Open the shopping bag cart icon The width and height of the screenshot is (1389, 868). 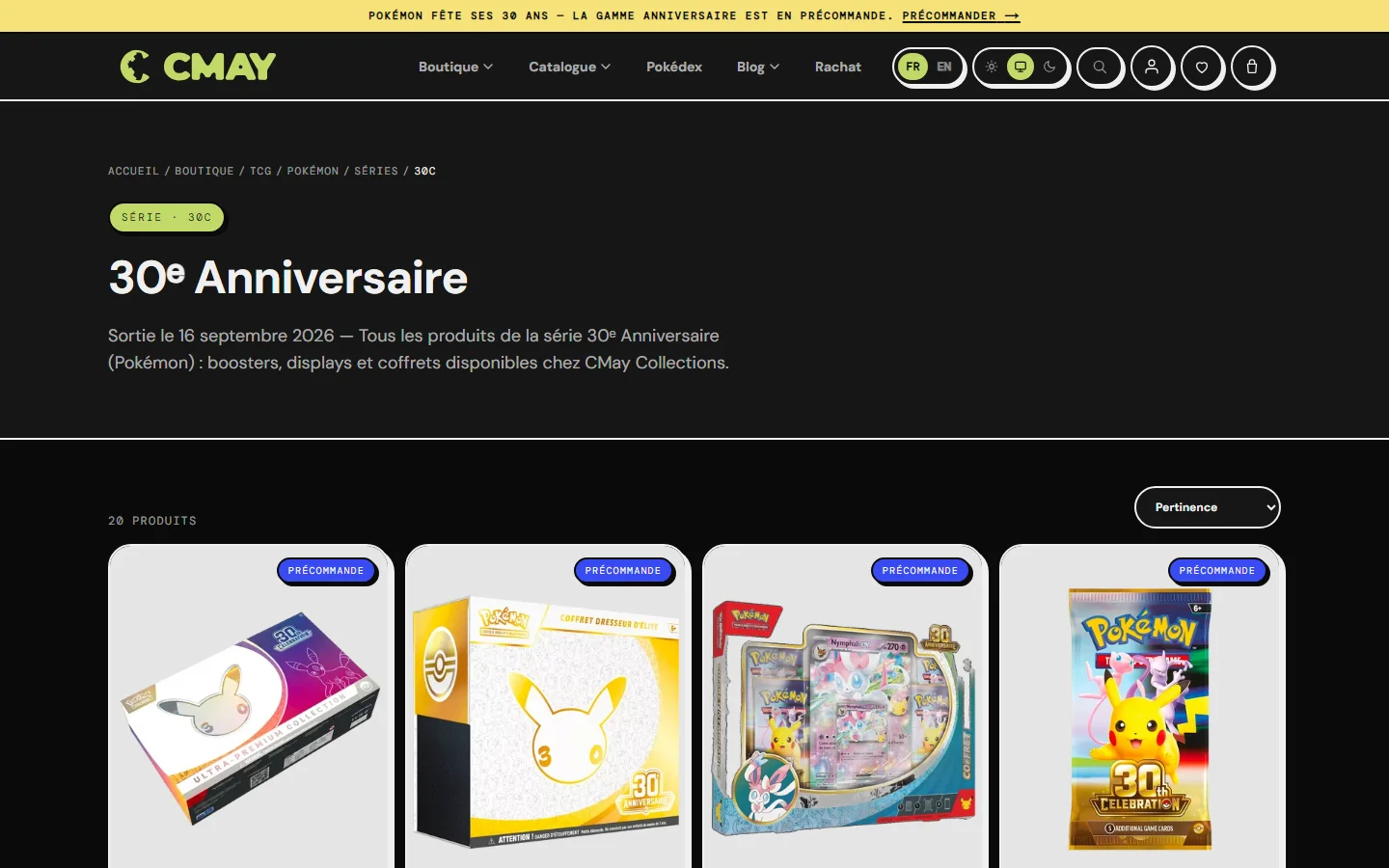[1252, 67]
